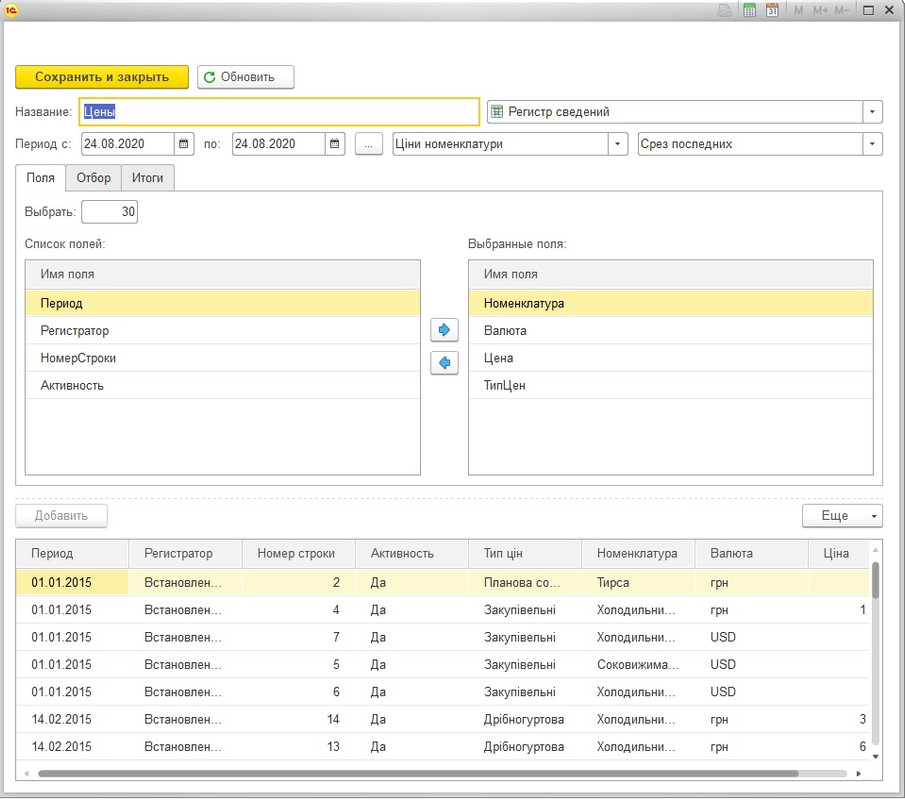Screen dimensions: 905x800
Task: Open the Еще menu
Action: (842, 516)
